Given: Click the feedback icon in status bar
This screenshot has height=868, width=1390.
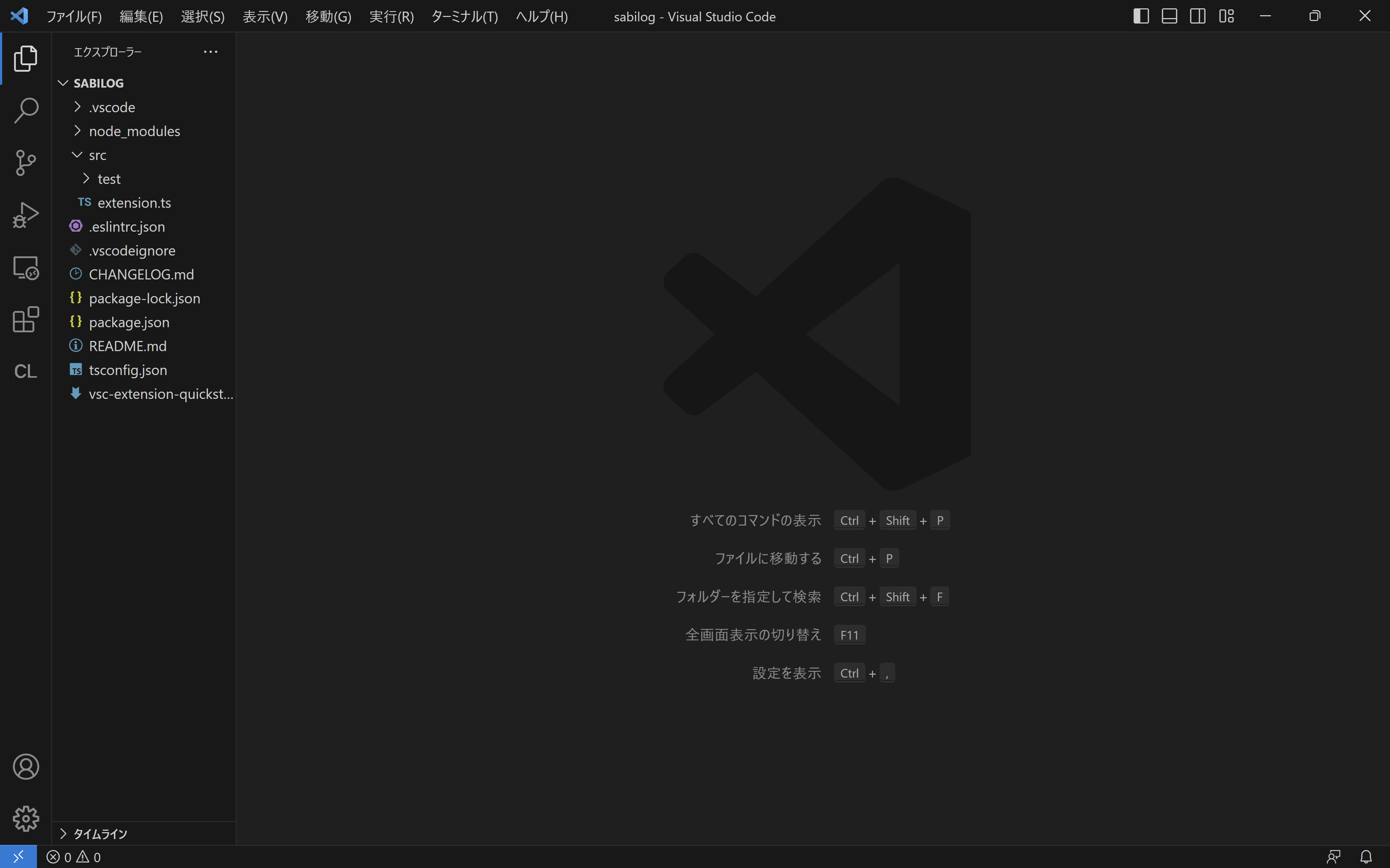Looking at the screenshot, I should tap(1333, 857).
